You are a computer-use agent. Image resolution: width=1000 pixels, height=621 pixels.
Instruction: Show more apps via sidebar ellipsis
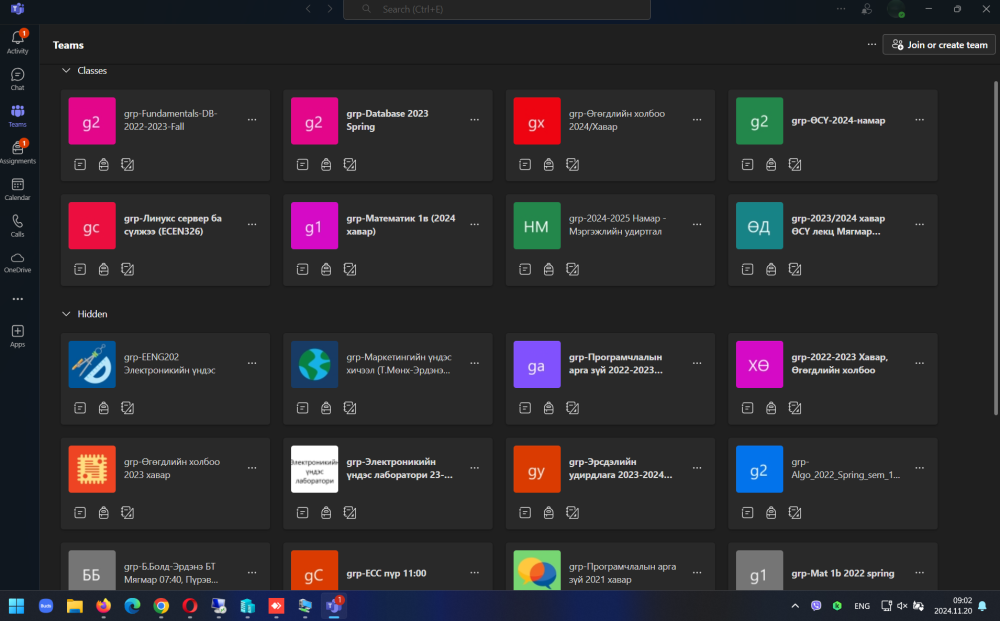tap(17, 299)
